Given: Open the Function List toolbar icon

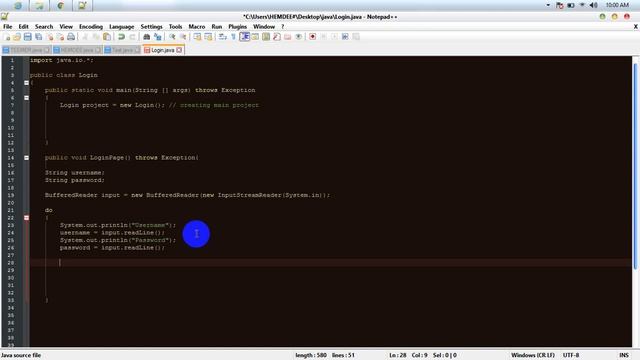Looking at the screenshot, I should tap(277, 37).
